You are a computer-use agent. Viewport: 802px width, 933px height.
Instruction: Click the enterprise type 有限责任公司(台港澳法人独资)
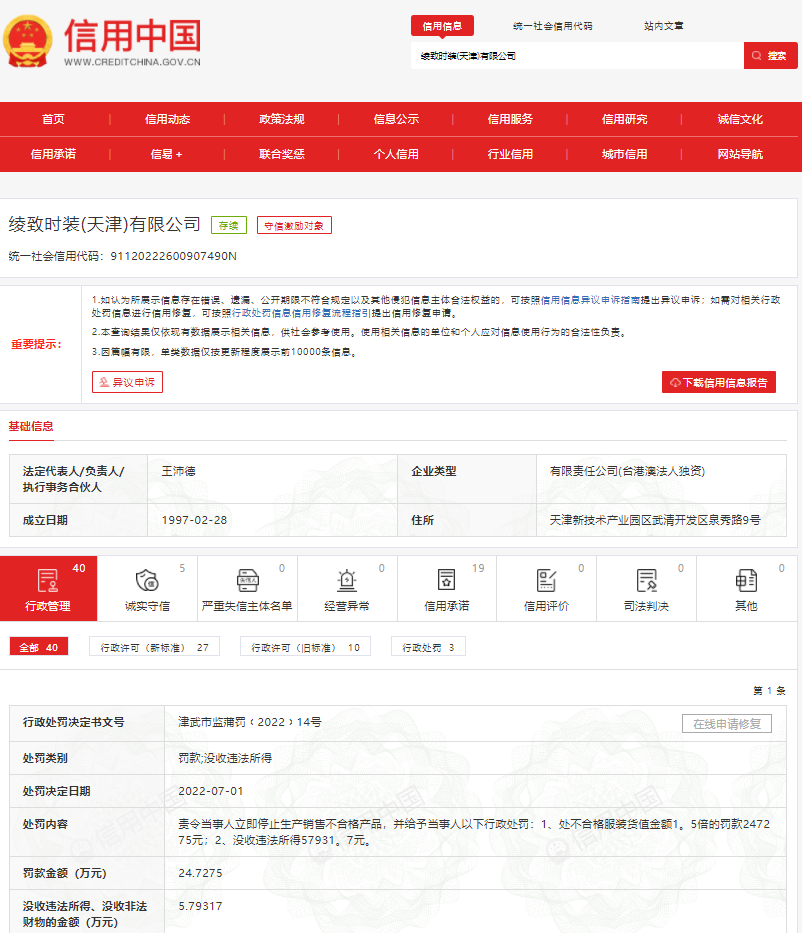pyautogui.click(x=627, y=471)
